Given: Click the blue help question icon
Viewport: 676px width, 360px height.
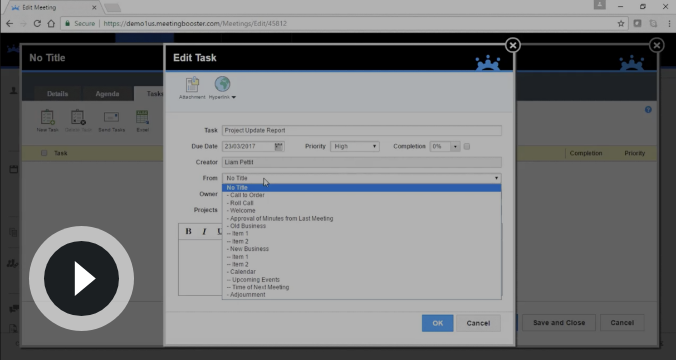Looking at the screenshot, I should tap(648, 110).
